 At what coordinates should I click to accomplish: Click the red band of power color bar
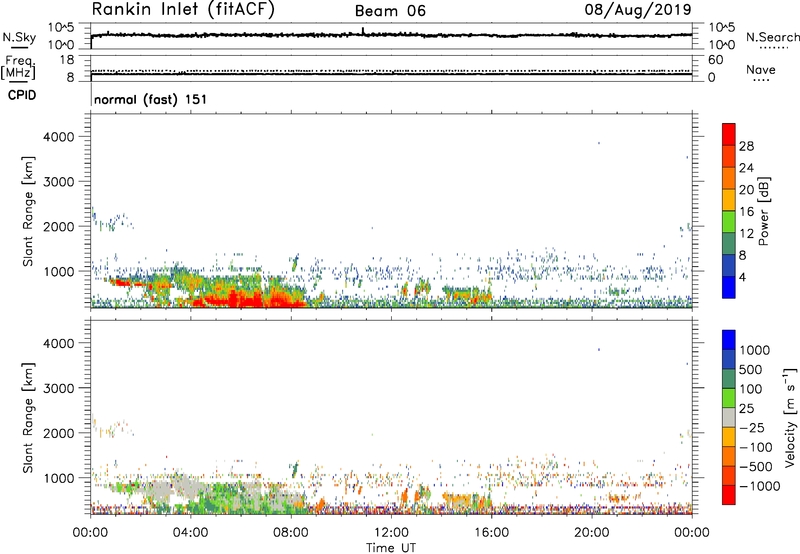(x=729, y=135)
